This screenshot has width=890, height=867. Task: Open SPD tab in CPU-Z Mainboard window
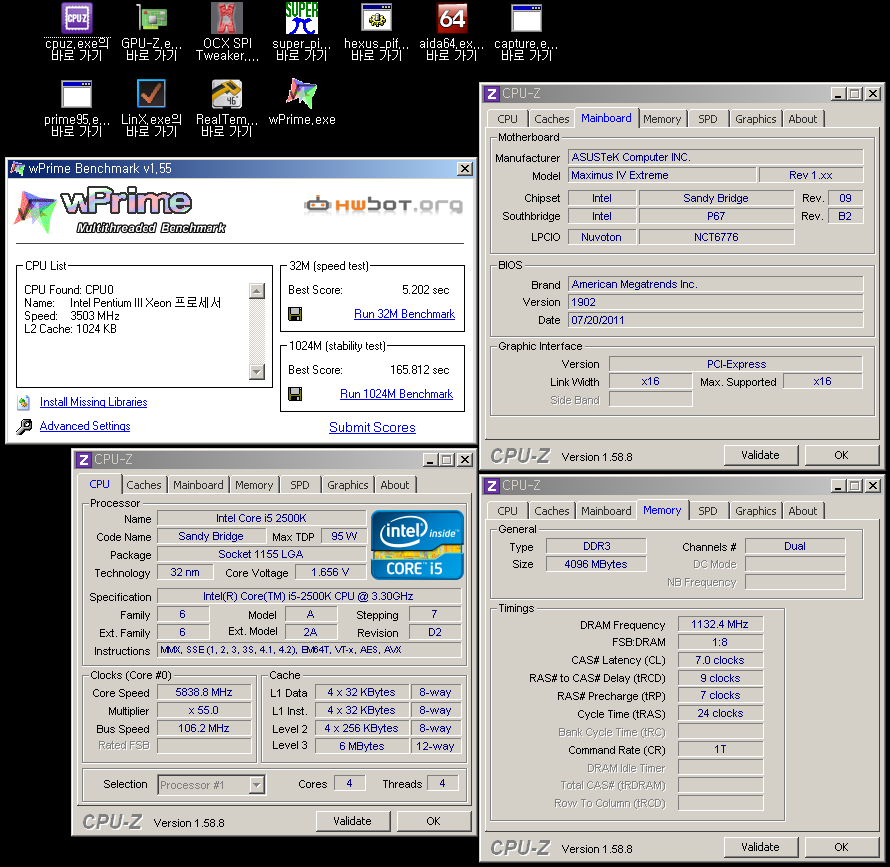pyautogui.click(x=708, y=119)
